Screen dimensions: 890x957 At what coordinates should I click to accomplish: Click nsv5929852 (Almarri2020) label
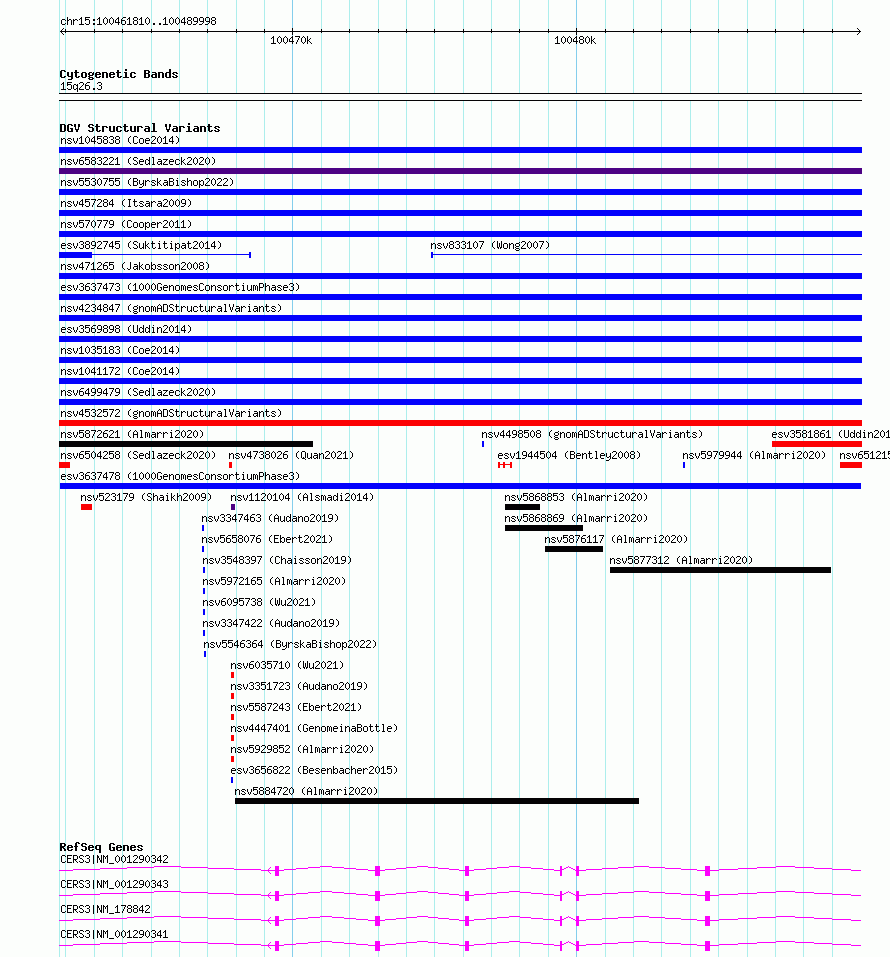[302, 749]
